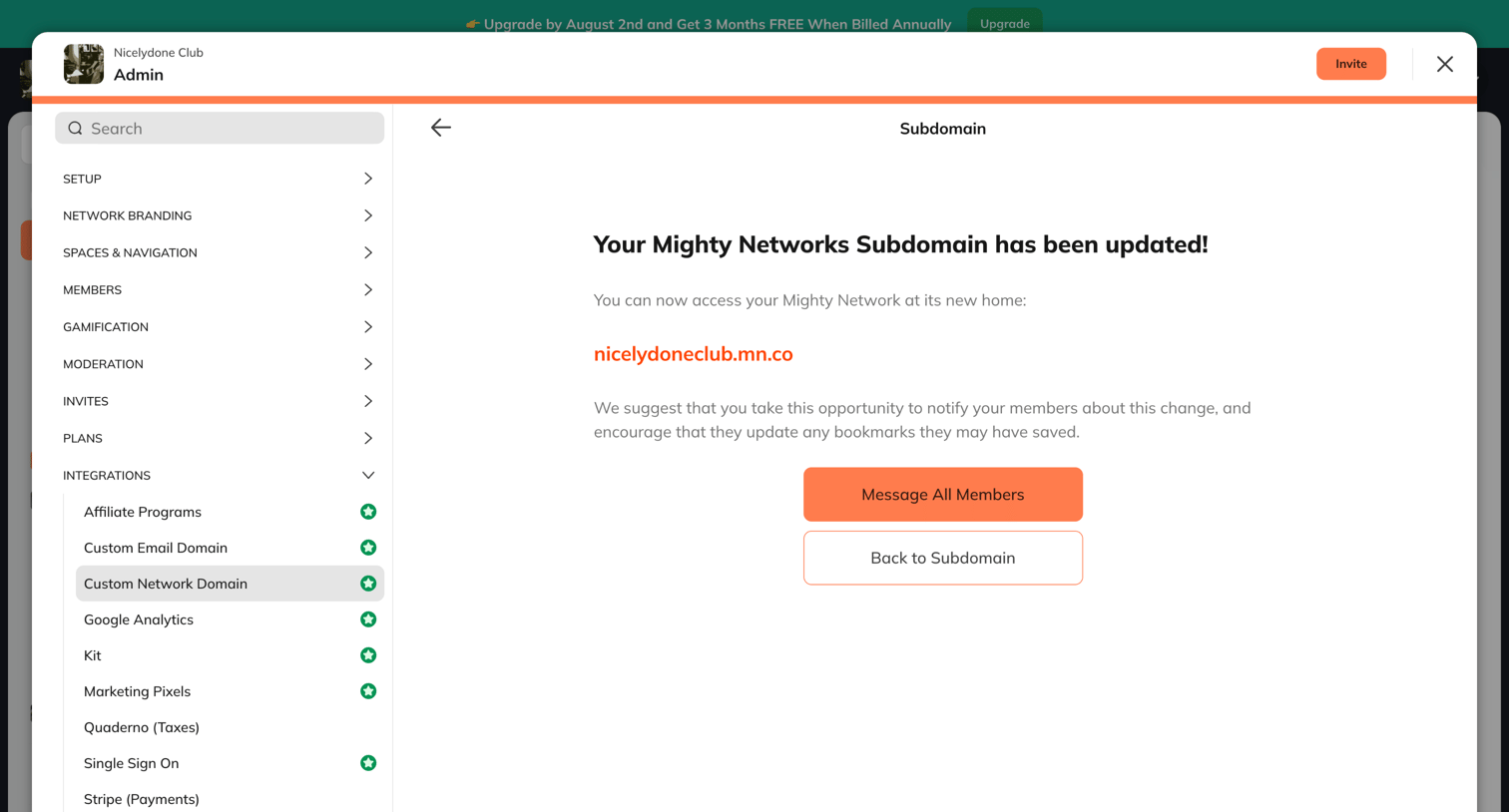Expand the Members section chevron
The image size is (1509, 812).
[368, 289]
